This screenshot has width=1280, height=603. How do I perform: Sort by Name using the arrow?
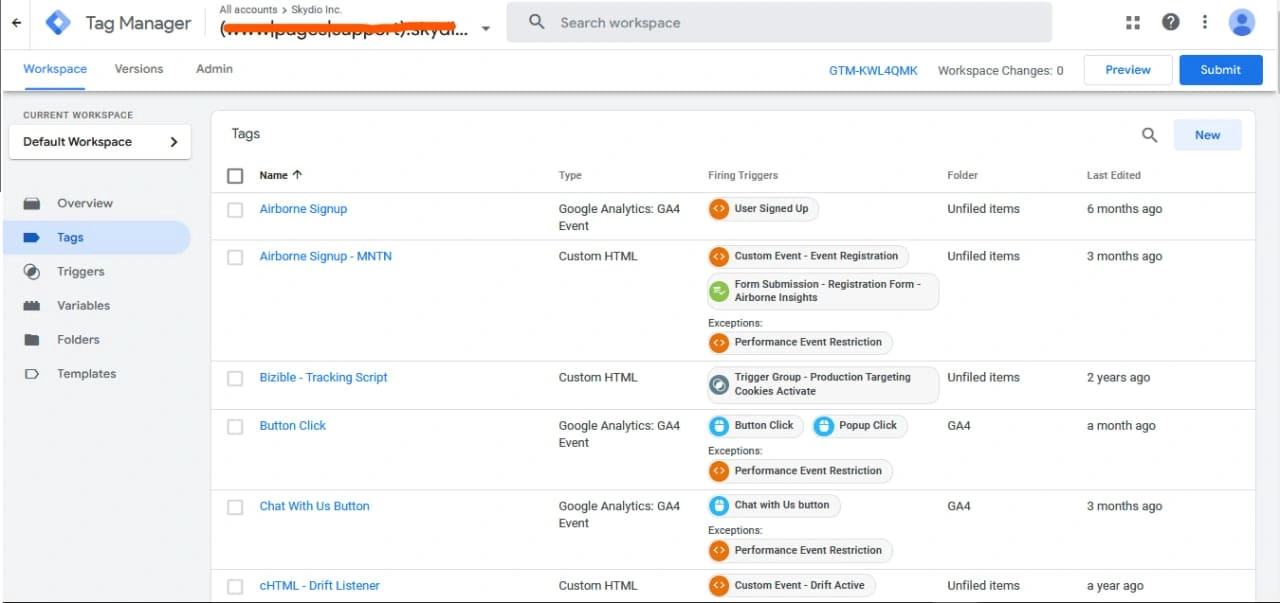tap(297, 174)
